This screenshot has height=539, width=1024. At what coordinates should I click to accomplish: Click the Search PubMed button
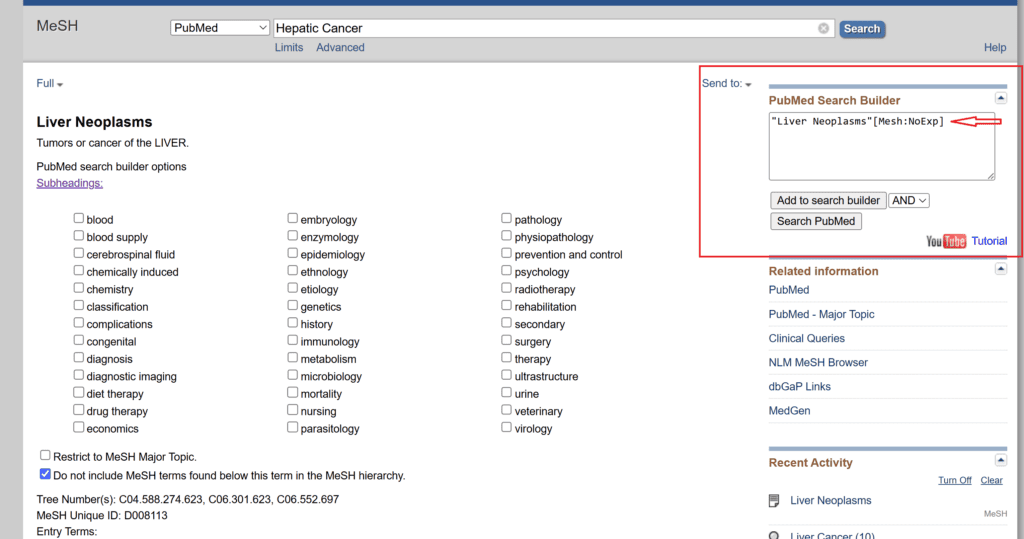pyautogui.click(x=816, y=221)
